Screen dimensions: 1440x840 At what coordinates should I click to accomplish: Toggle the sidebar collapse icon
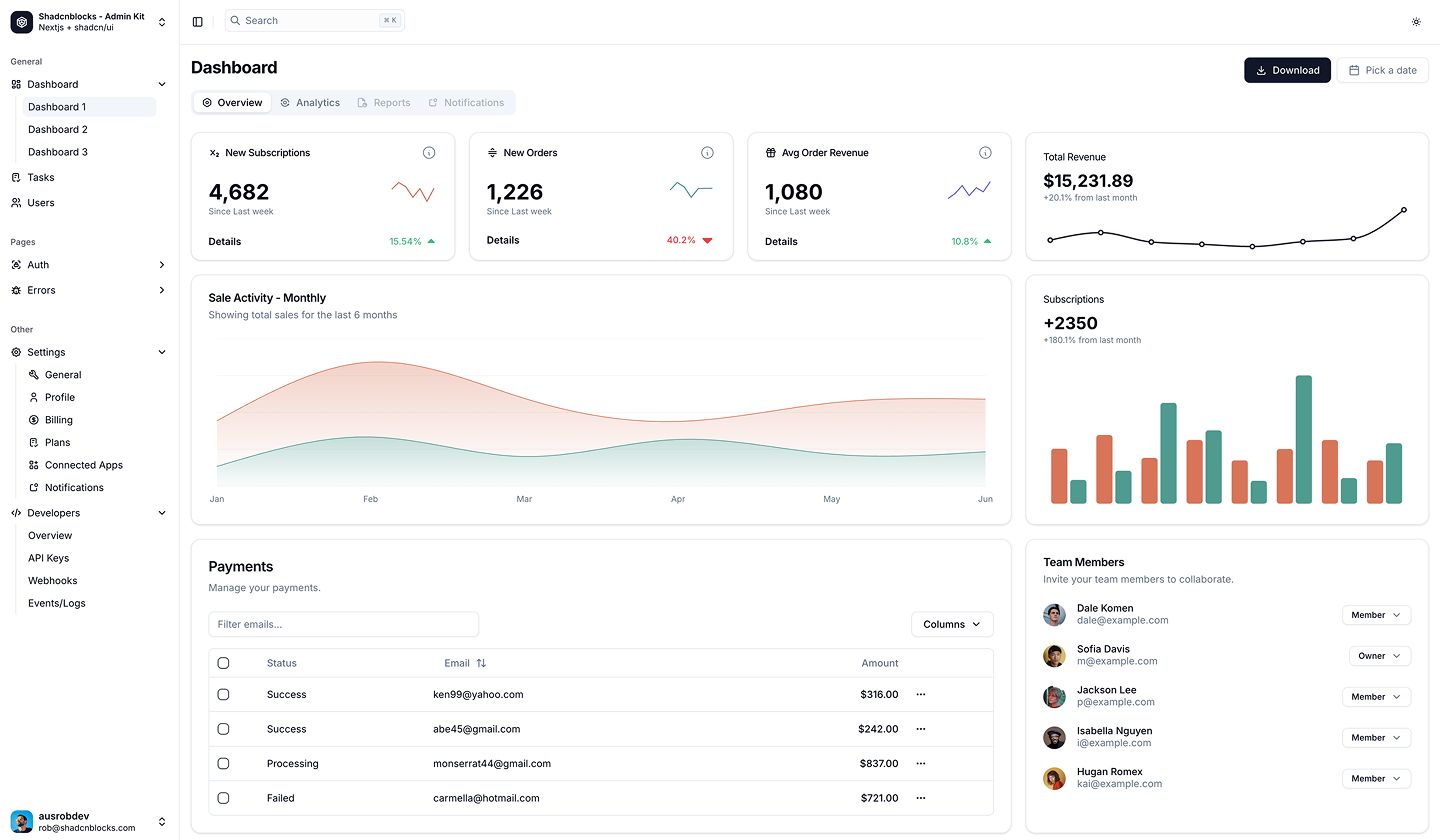pyautogui.click(x=197, y=20)
